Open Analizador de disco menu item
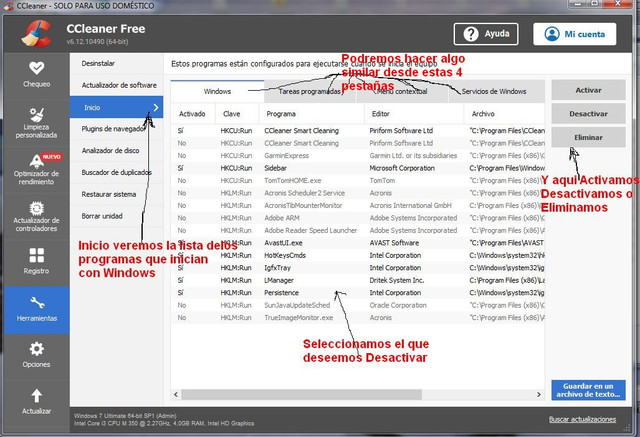This screenshot has height=437, width=640. tap(116, 151)
